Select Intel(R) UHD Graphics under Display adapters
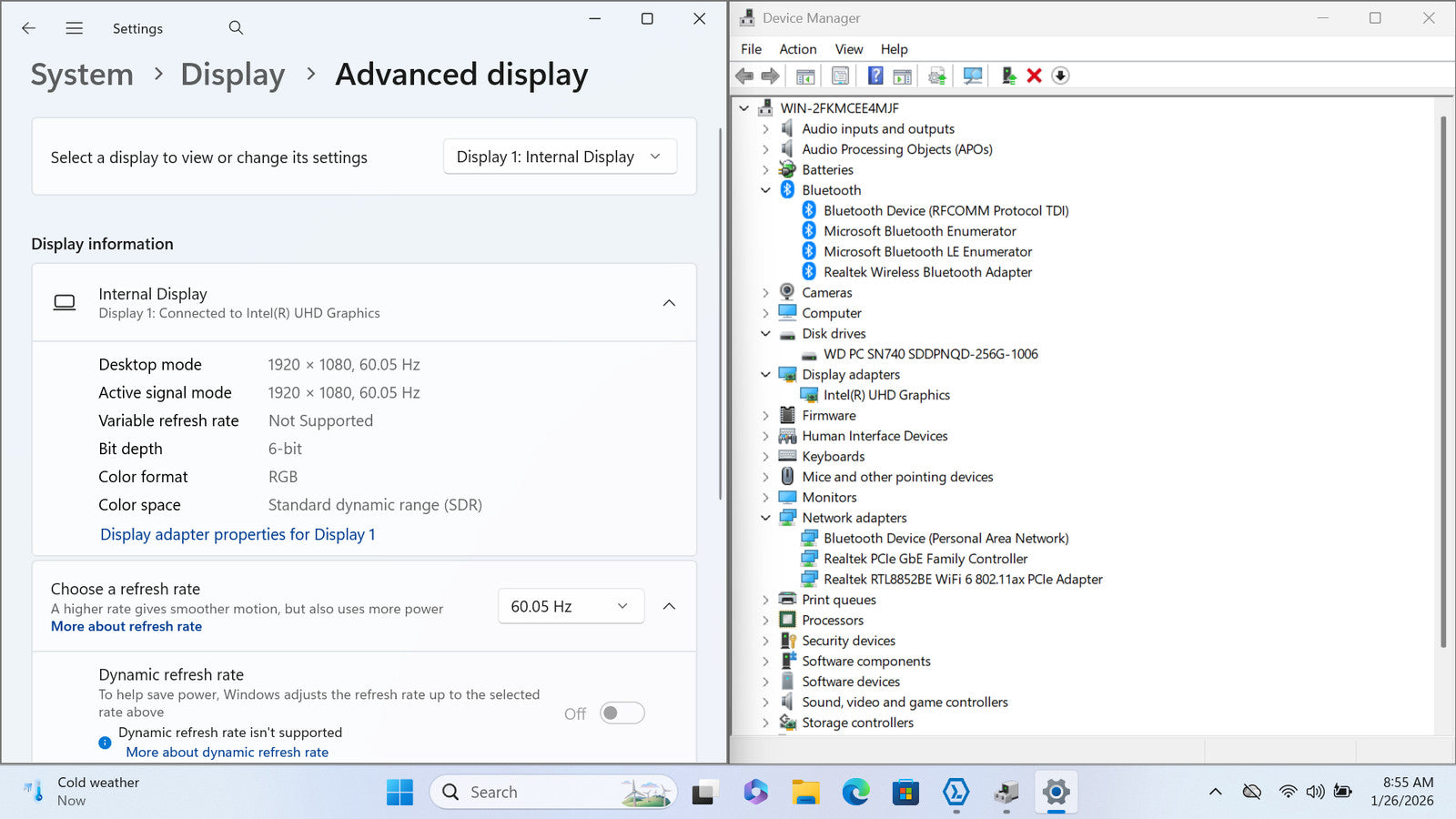 pos(886,395)
